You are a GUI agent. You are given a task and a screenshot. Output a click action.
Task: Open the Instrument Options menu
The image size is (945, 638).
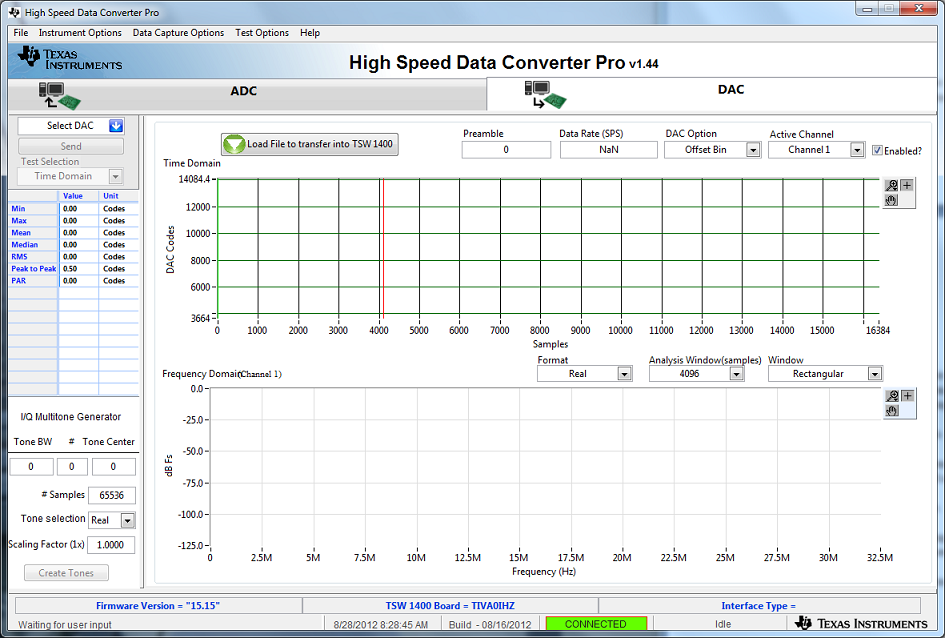coord(80,32)
